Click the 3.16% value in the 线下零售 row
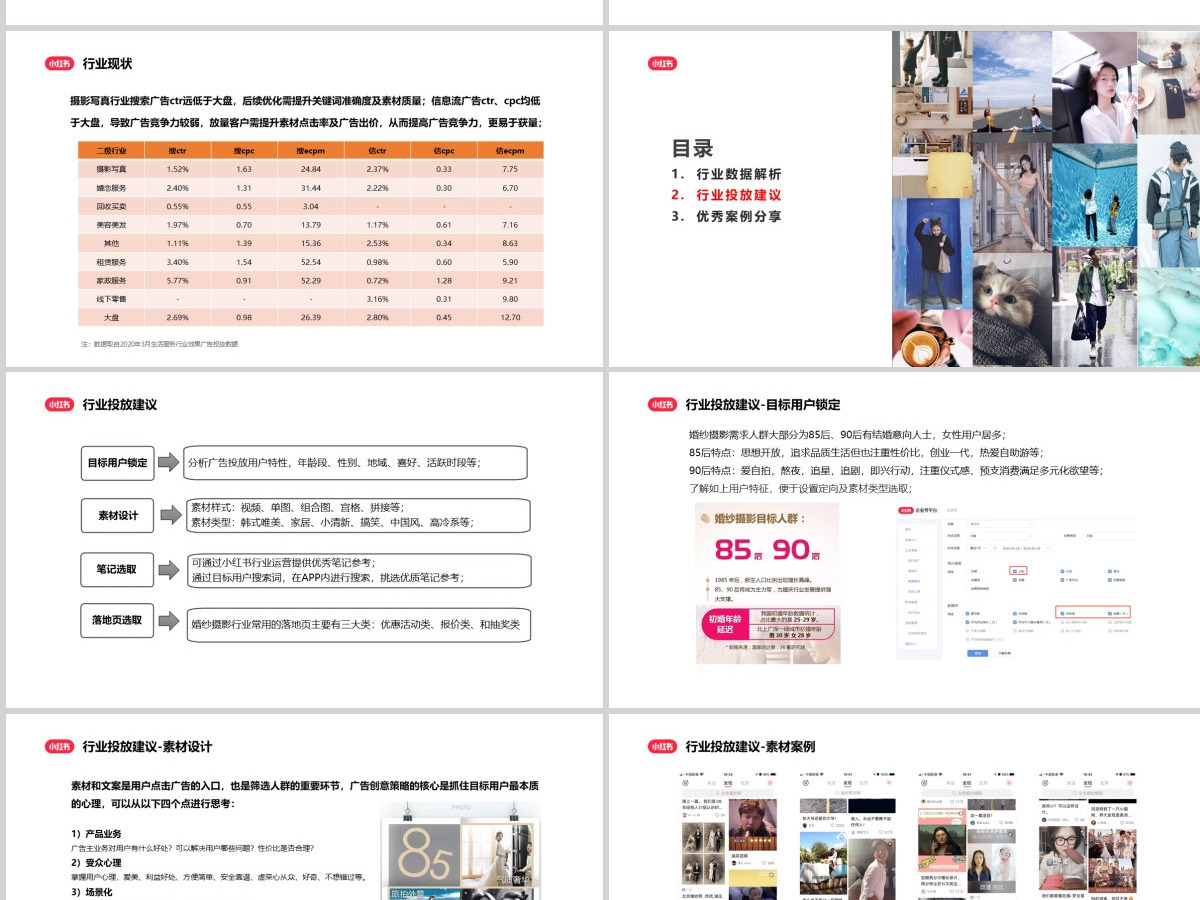This screenshot has width=1200, height=900. click(x=377, y=299)
